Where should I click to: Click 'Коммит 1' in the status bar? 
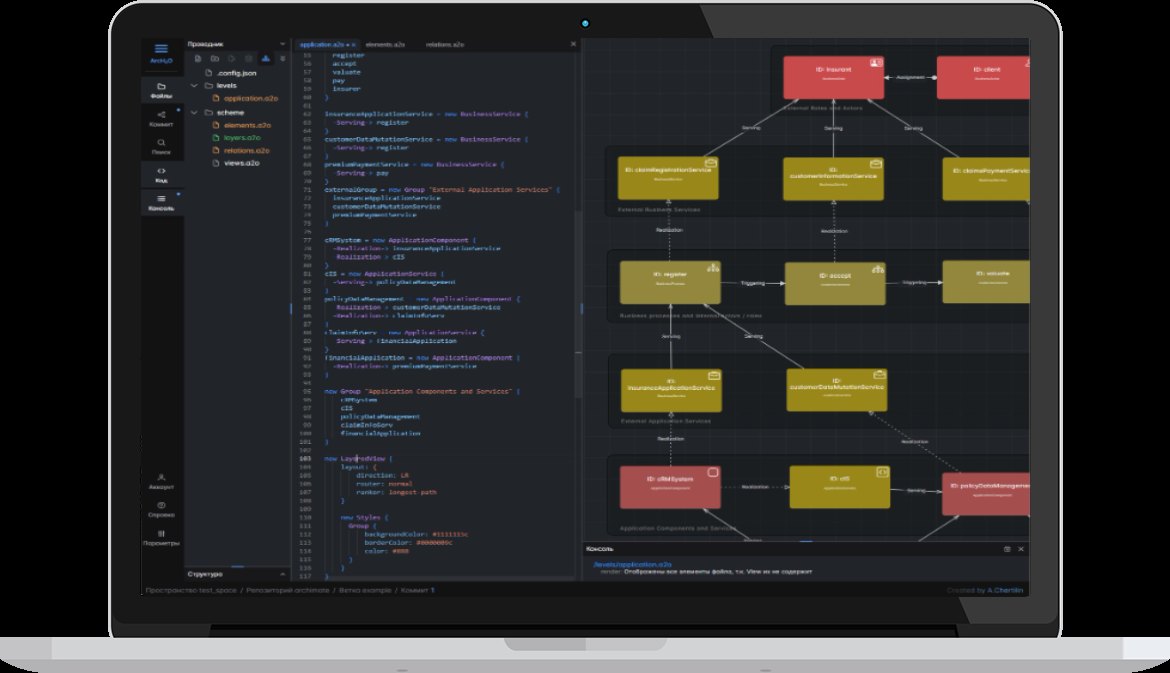pos(417,590)
